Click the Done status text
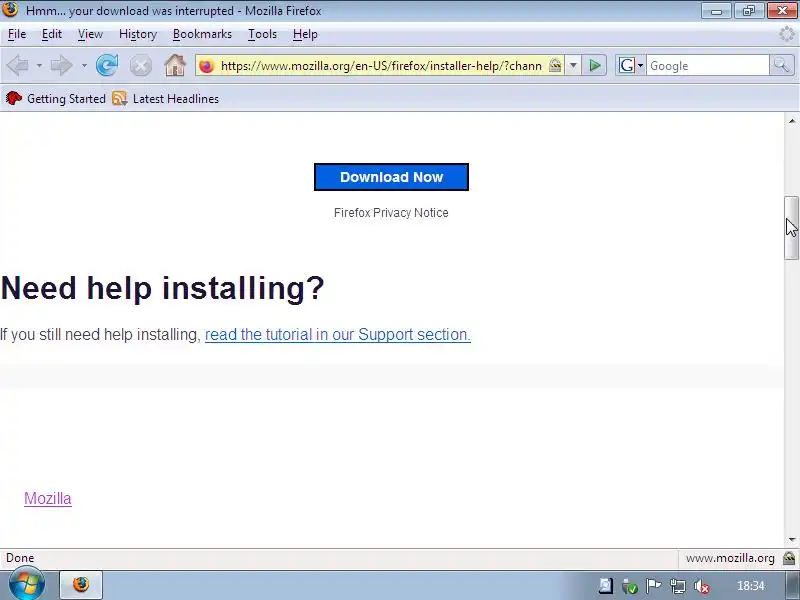The width and height of the screenshot is (800, 600). 20,558
